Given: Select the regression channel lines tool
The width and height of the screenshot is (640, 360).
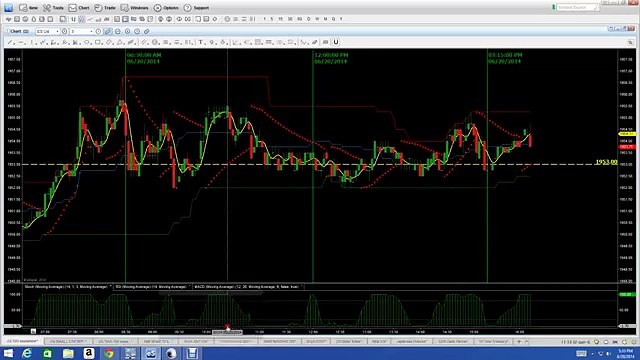Looking at the screenshot, I should click(x=144, y=42).
